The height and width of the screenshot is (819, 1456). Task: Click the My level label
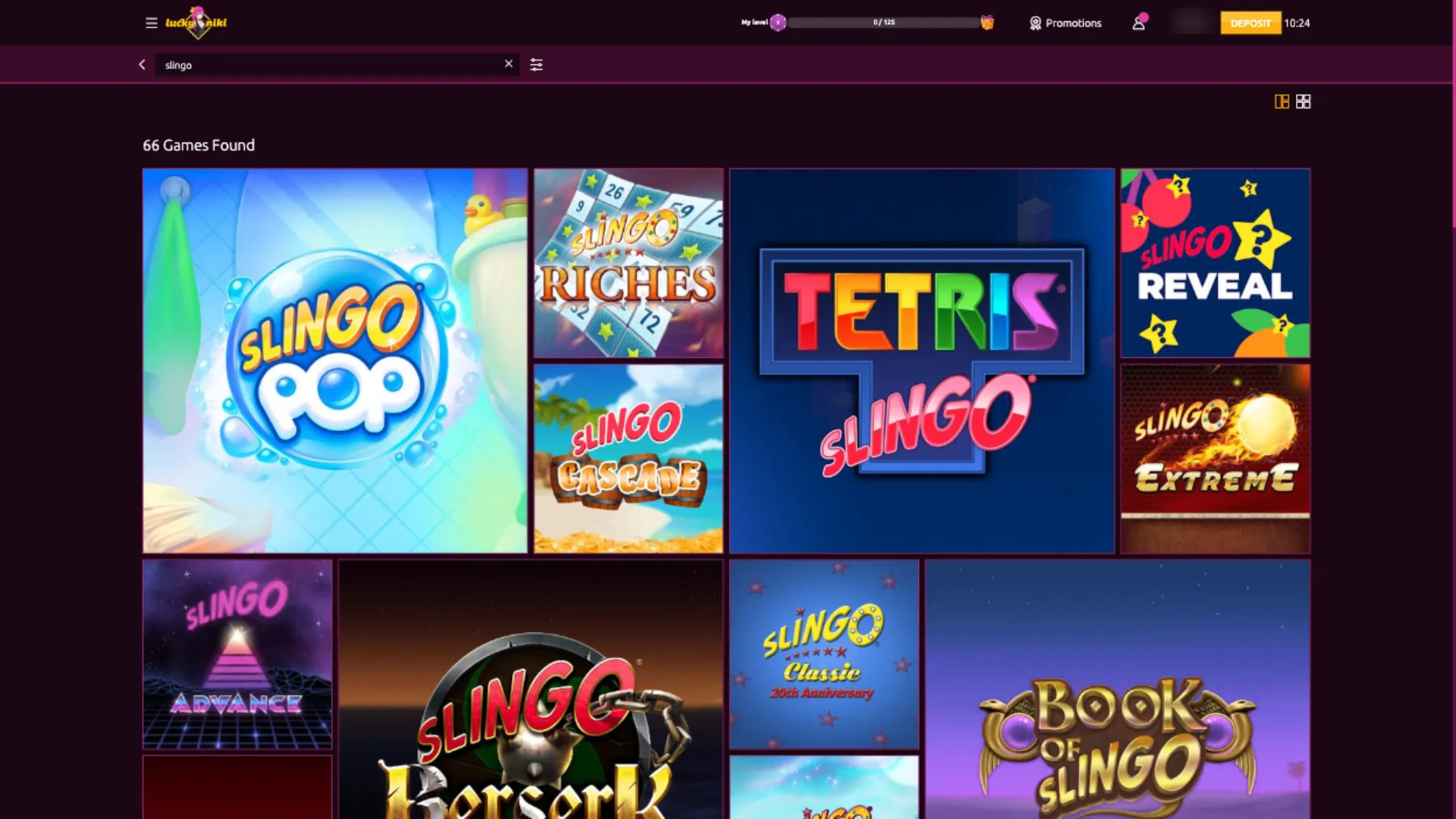coord(754,23)
